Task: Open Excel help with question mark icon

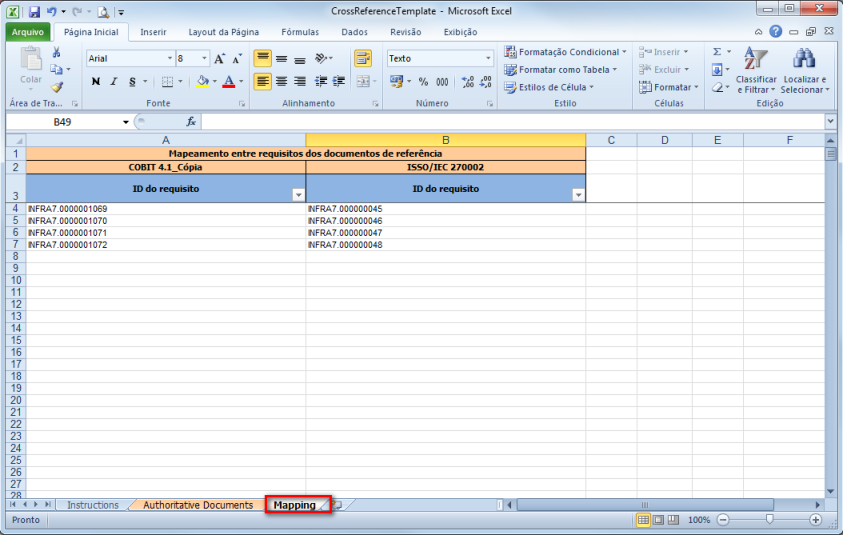Action: pos(775,32)
